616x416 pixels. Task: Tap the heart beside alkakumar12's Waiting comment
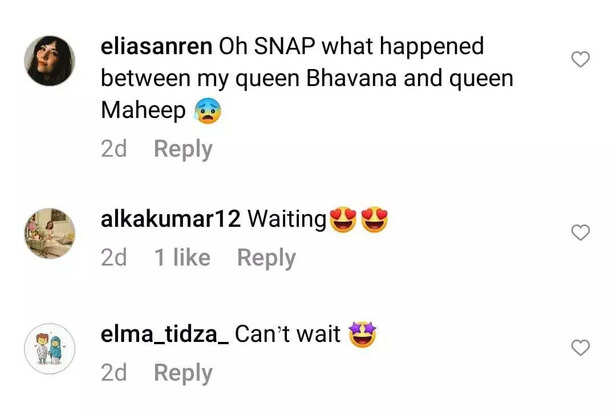click(x=580, y=232)
